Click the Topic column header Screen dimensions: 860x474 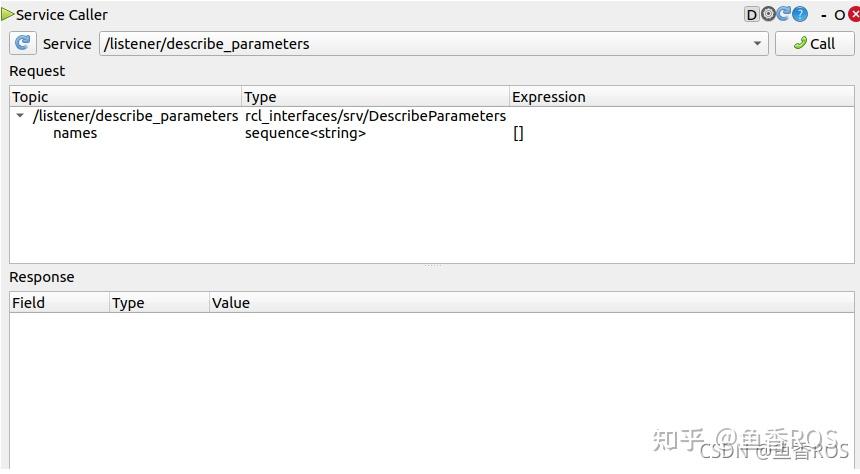[30, 97]
